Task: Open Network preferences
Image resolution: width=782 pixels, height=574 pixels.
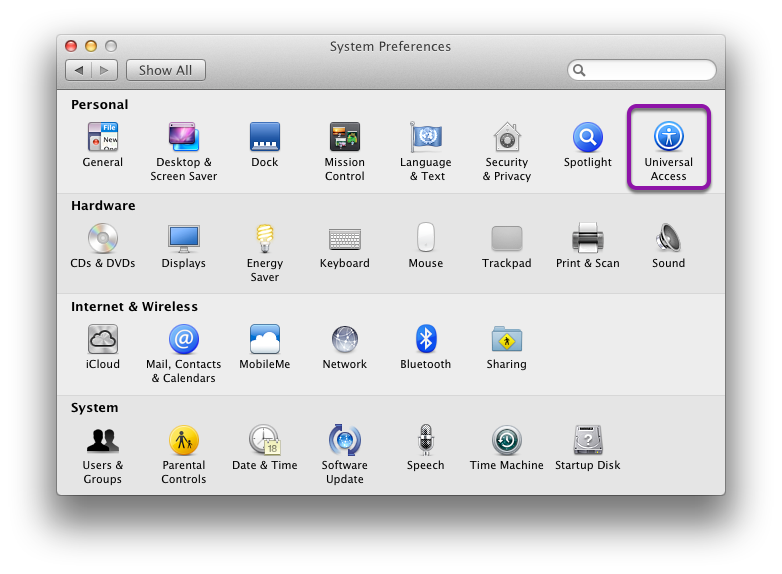Action: pyautogui.click(x=345, y=347)
